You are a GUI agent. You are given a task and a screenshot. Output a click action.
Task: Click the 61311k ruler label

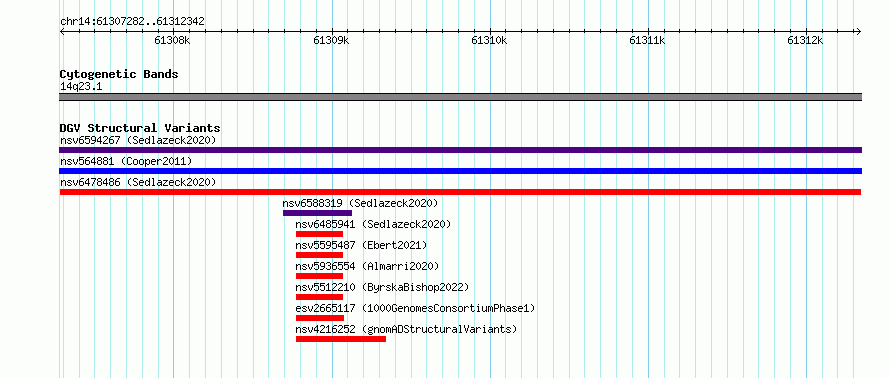click(647, 41)
